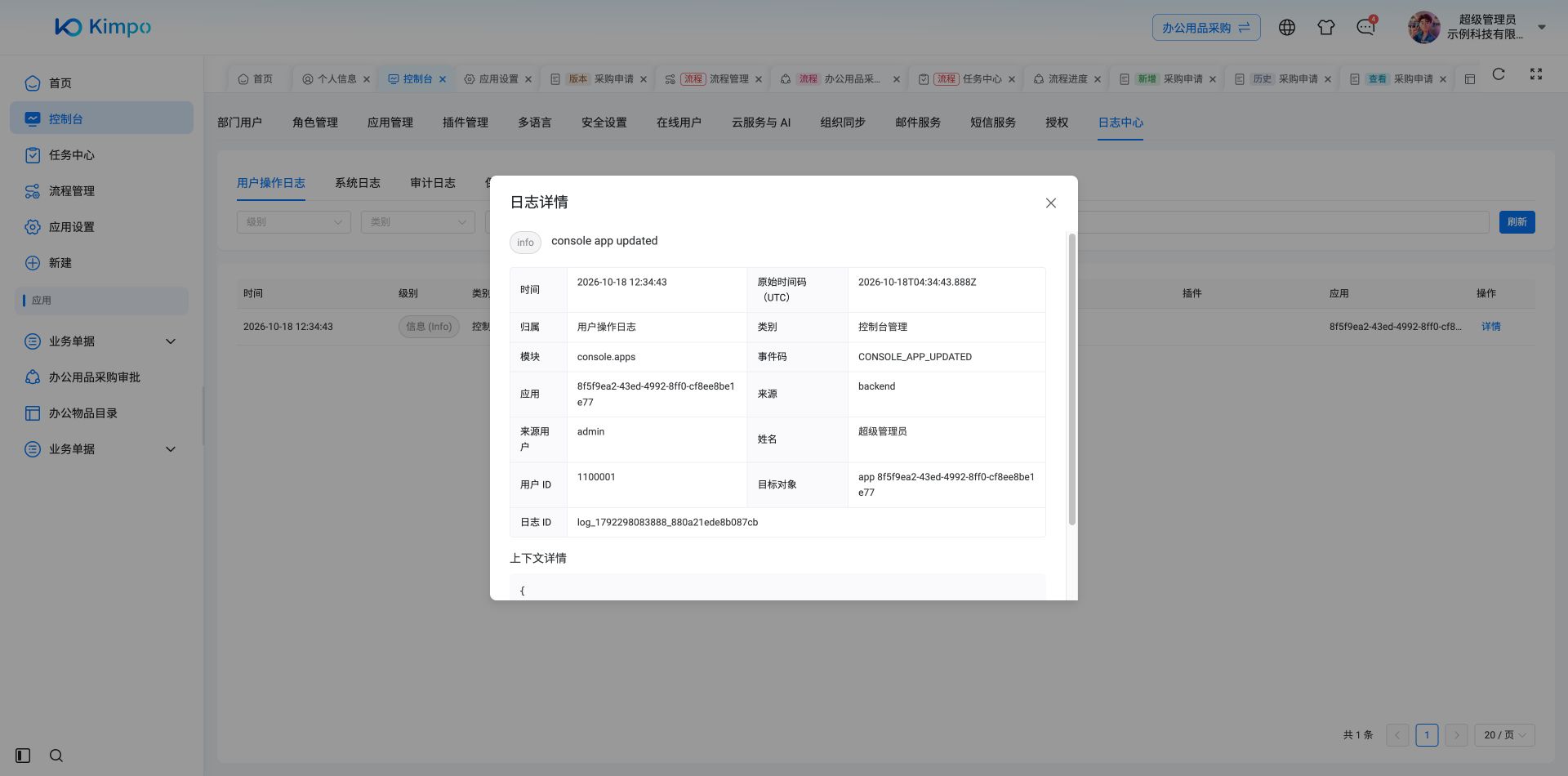
Task: Open 任务中心 in the sidebar
Action: (x=101, y=155)
